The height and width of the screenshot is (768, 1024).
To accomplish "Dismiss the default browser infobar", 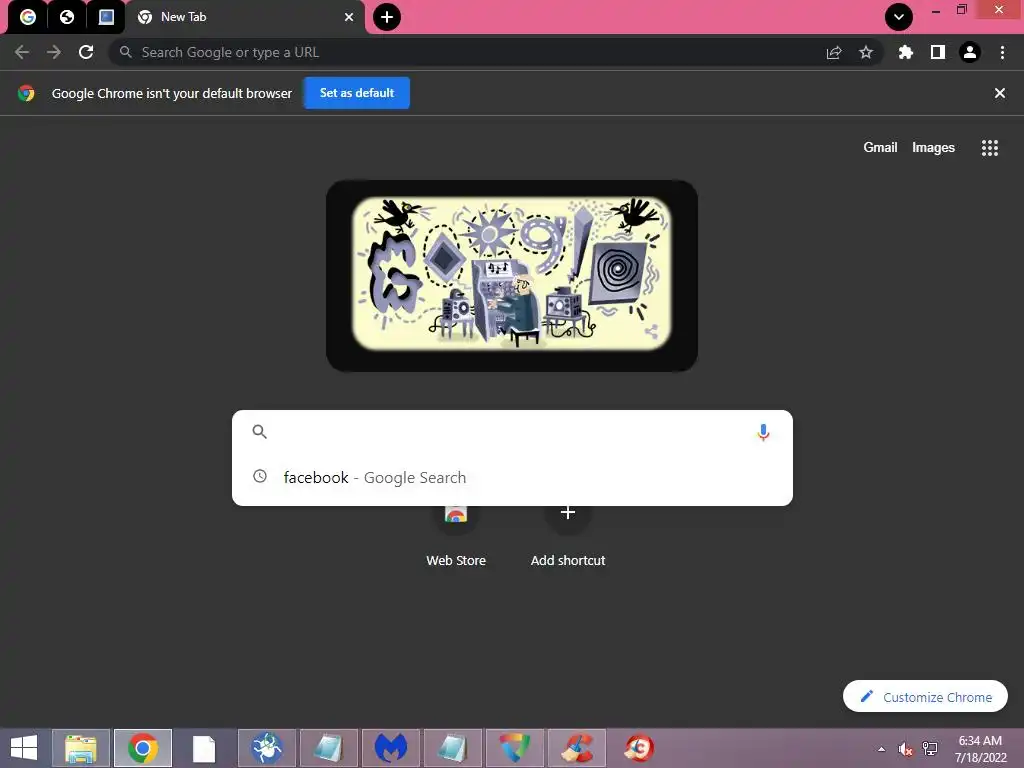I will (x=999, y=93).
